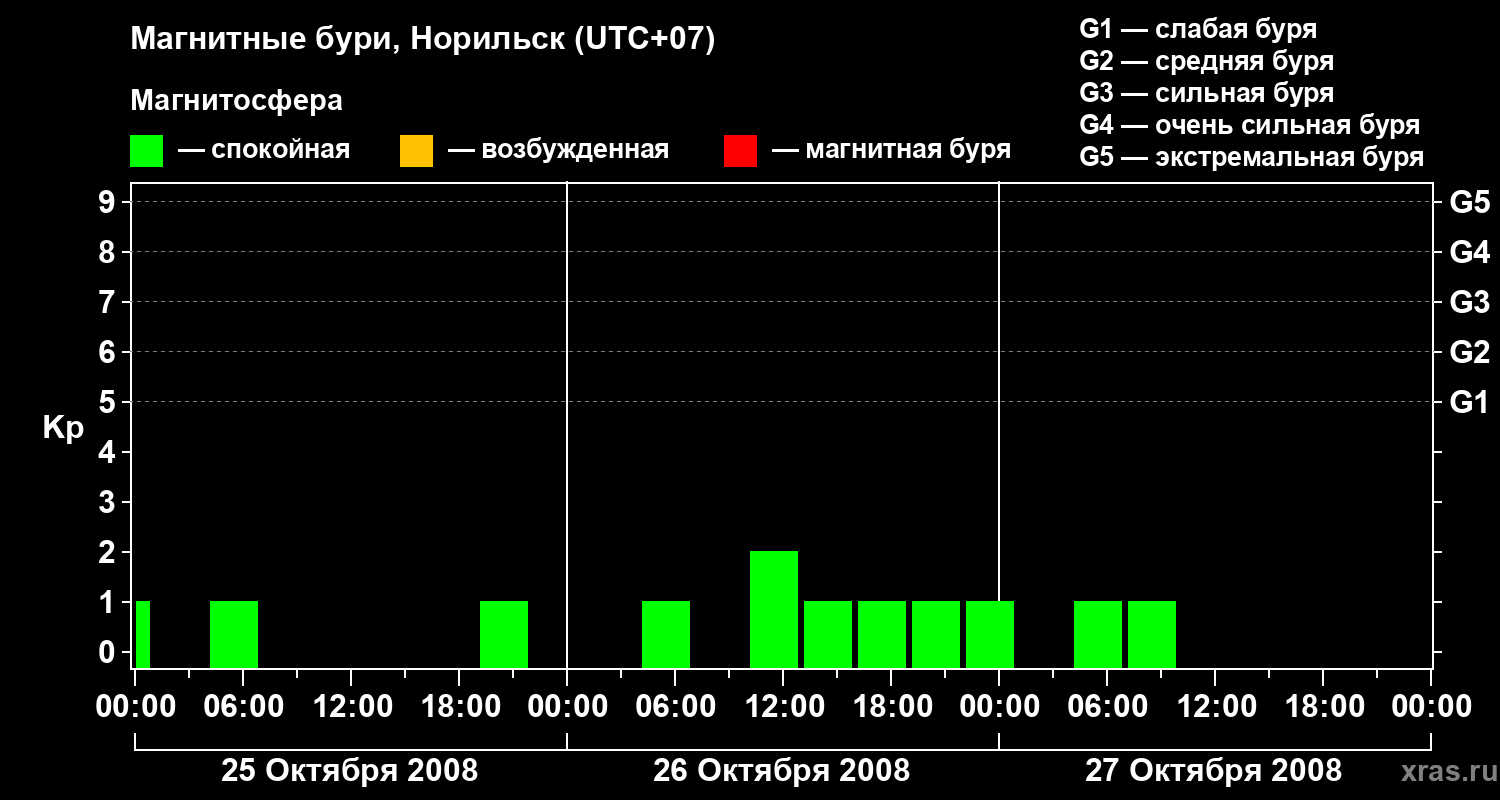Click the orange 'возбужденная' legend swatch
1500x800 pixels.
point(416,151)
